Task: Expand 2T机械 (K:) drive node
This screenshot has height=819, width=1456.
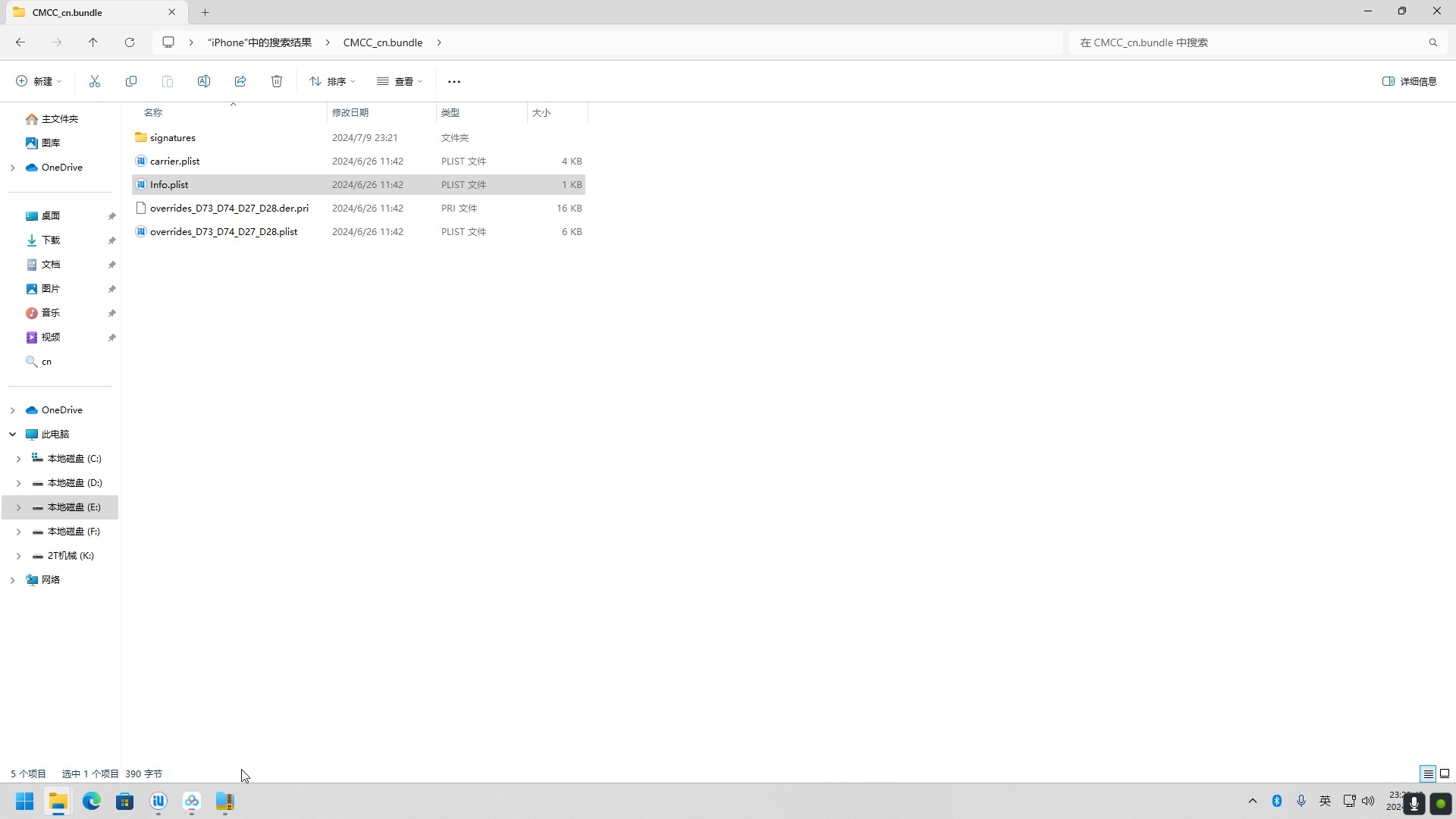Action: tap(18, 556)
